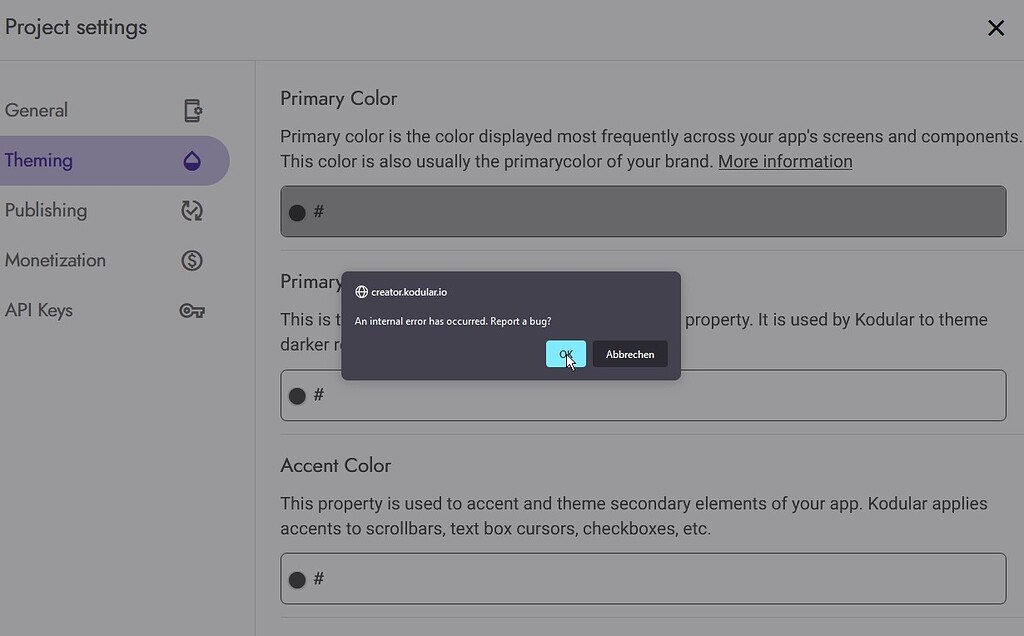This screenshot has width=1024, height=636.
Task: Click the Accent Color hex input field
Action: [x=643, y=579]
